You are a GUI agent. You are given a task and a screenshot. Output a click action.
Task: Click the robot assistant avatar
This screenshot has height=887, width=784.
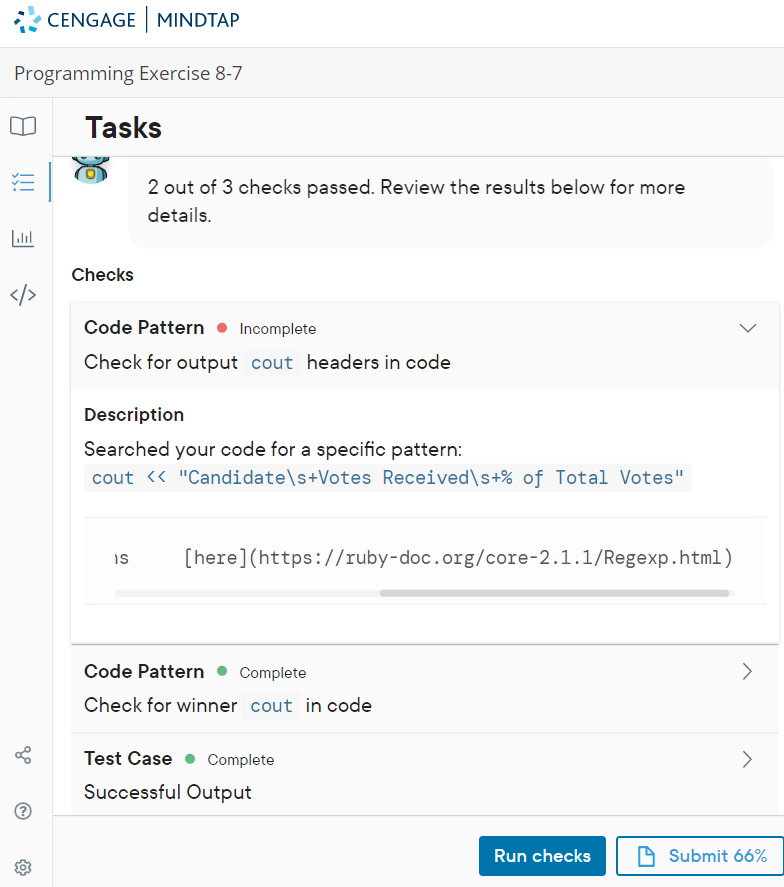click(x=91, y=170)
